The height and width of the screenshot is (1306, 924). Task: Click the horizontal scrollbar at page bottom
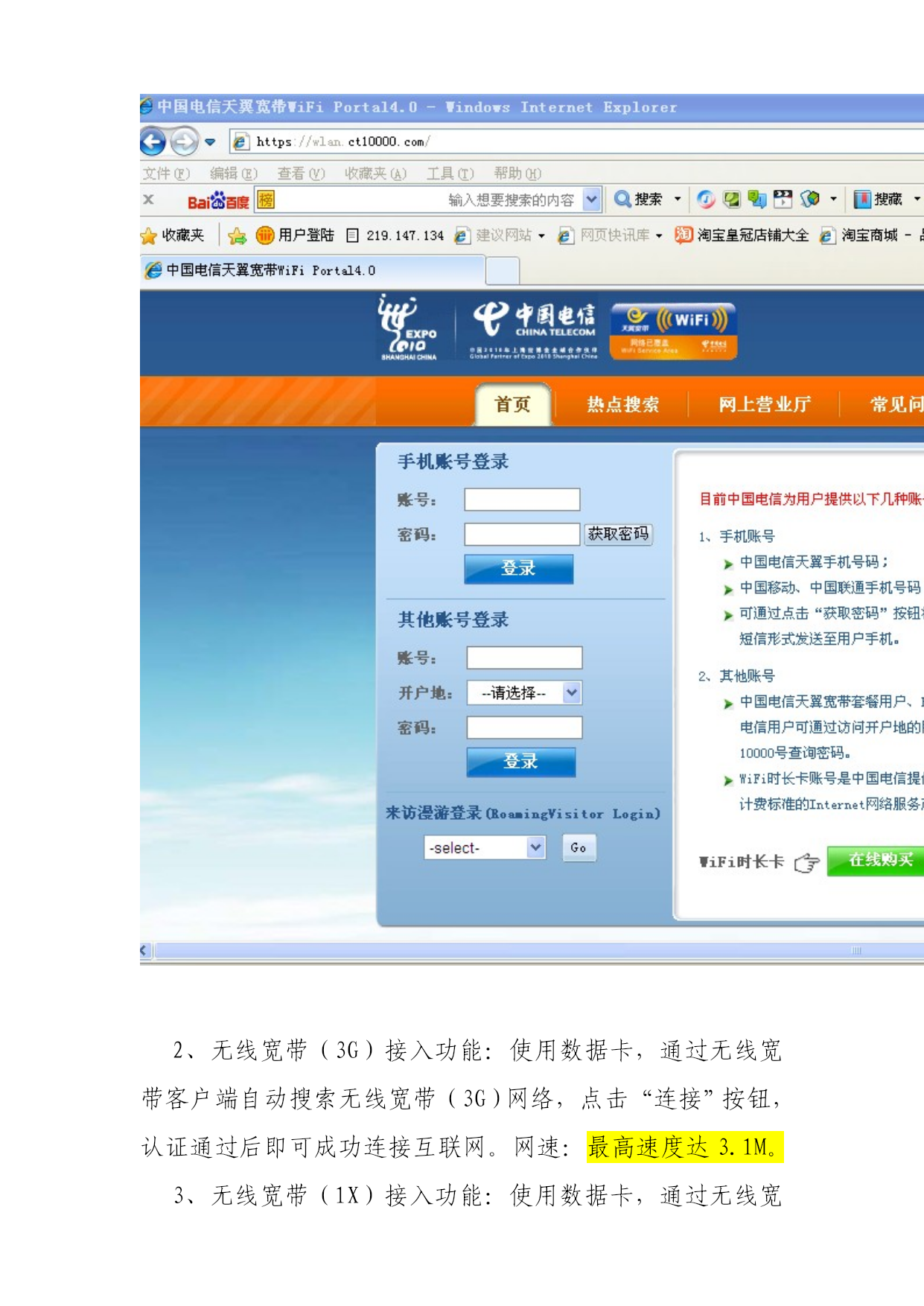coord(539,950)
